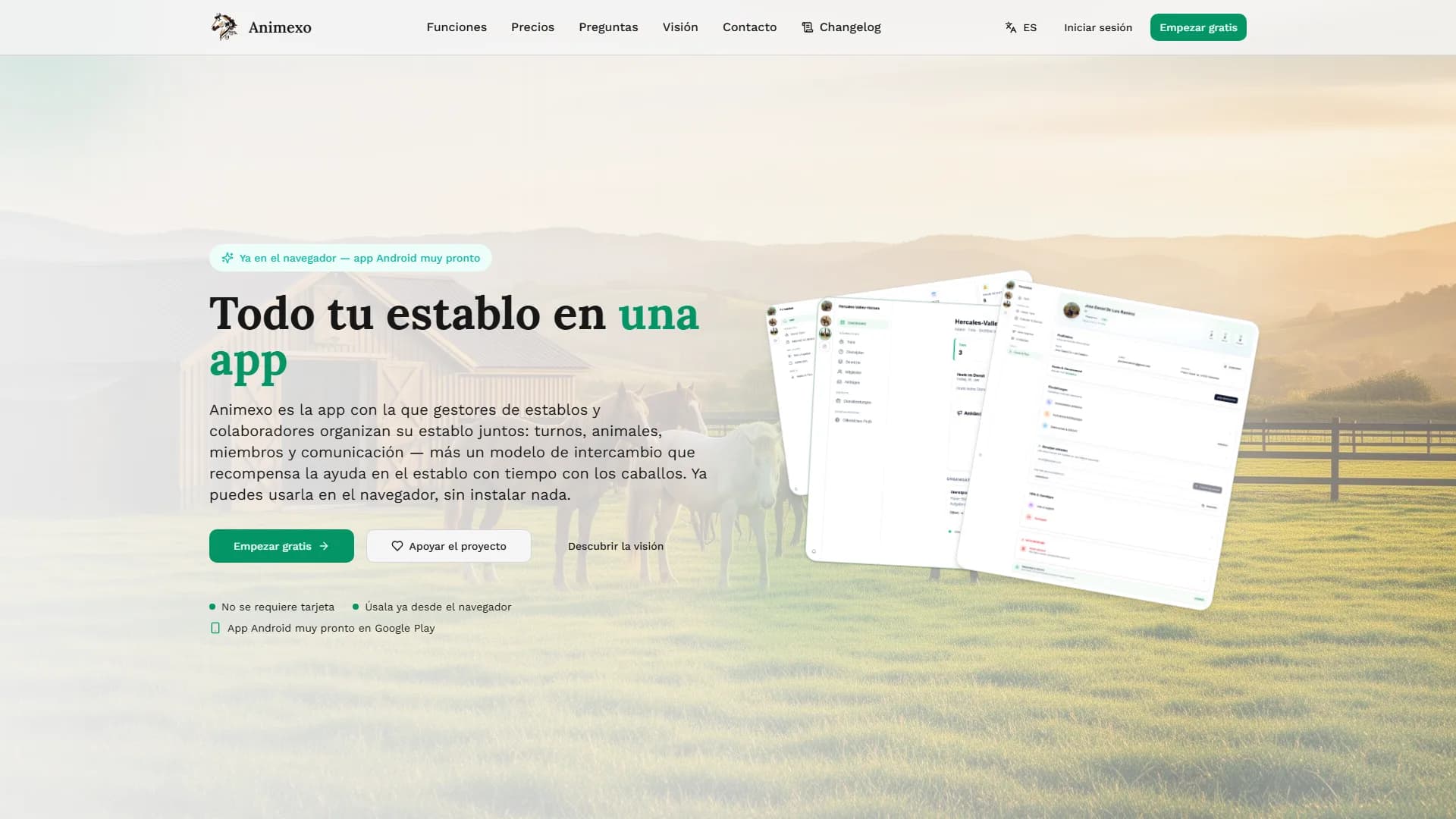Click the 'Todo tu establo en una app' headline
1456x819 pixels.
tap(455, 337)
